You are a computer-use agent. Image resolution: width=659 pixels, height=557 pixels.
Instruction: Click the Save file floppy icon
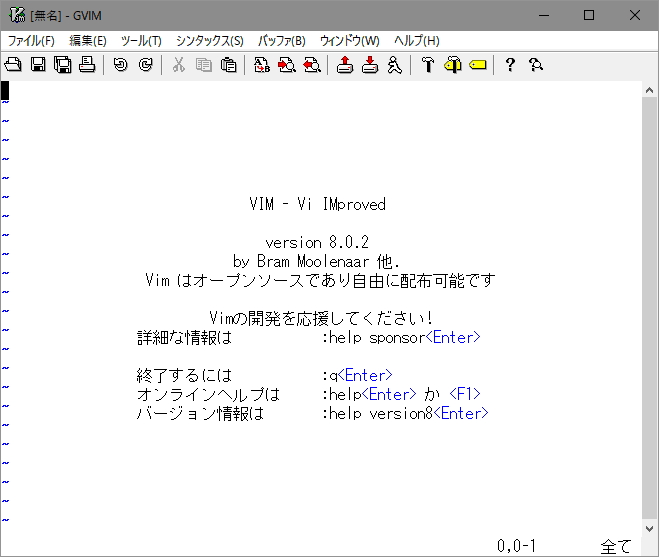click(x=38, y=65)
